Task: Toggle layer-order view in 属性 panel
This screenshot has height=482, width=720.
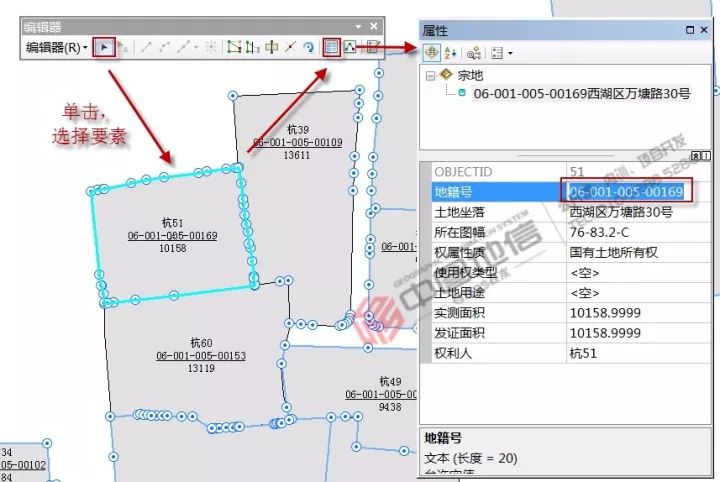Action: (431, 53)
